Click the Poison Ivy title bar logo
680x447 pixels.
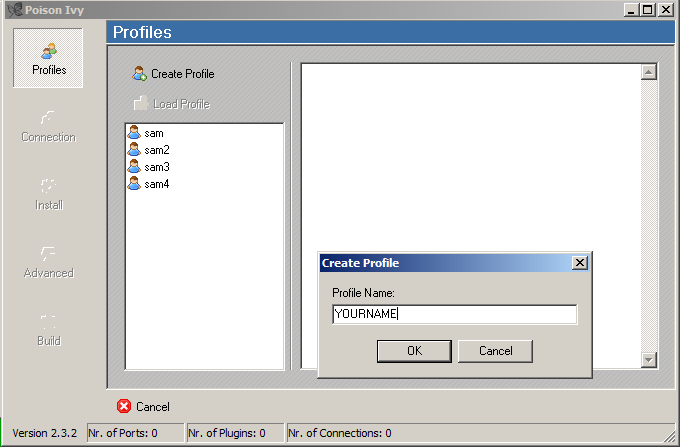(15, 10)
